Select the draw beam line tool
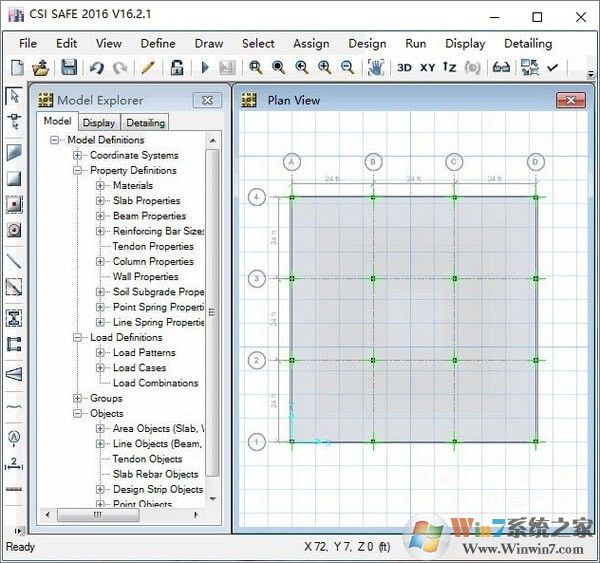This screenshot has height=563, width=600. tap(14, 261)
